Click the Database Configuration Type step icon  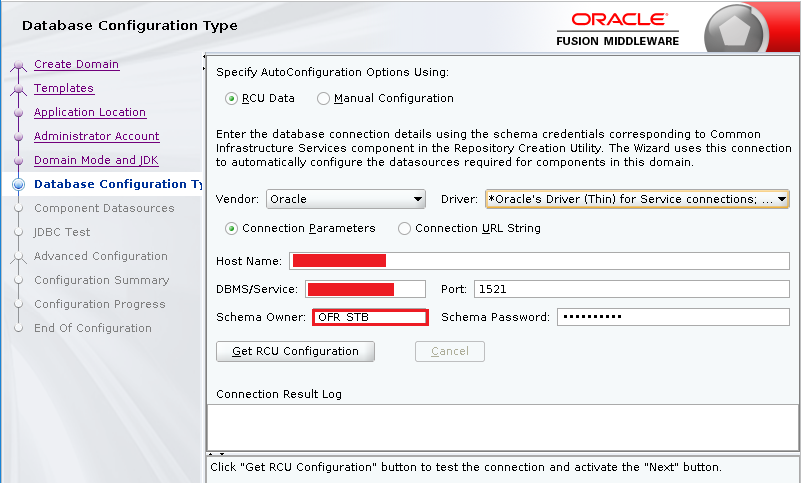(x=18, y=184)
